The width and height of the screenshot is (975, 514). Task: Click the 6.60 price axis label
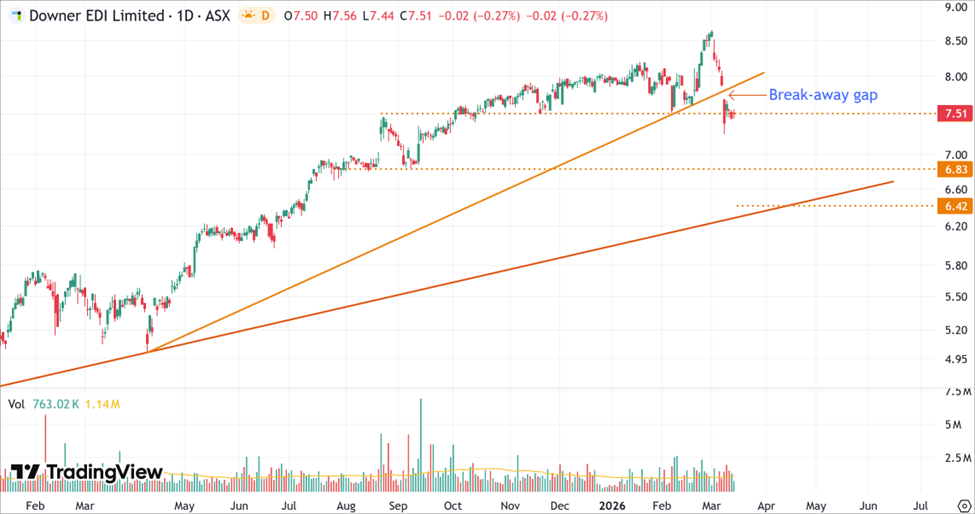click(x=955, y=190)
